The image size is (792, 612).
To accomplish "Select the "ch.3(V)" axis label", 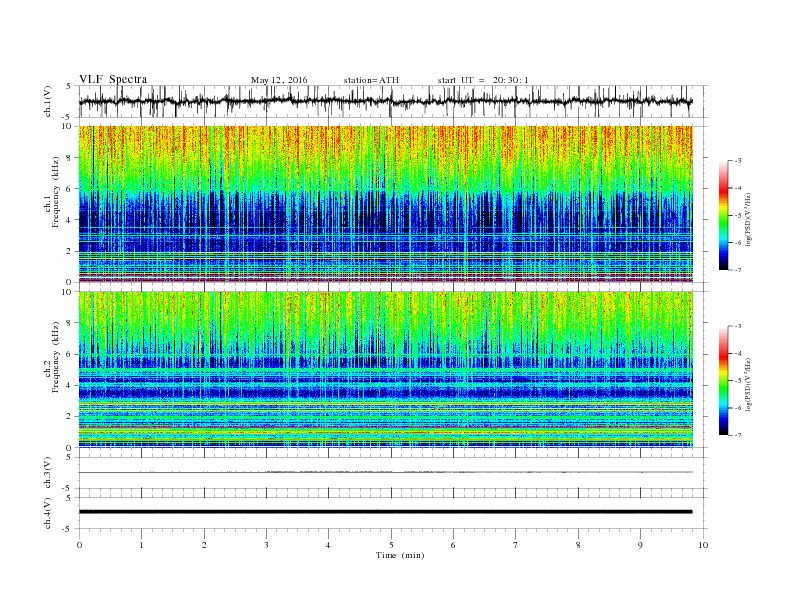I will (x=48, y=473).
